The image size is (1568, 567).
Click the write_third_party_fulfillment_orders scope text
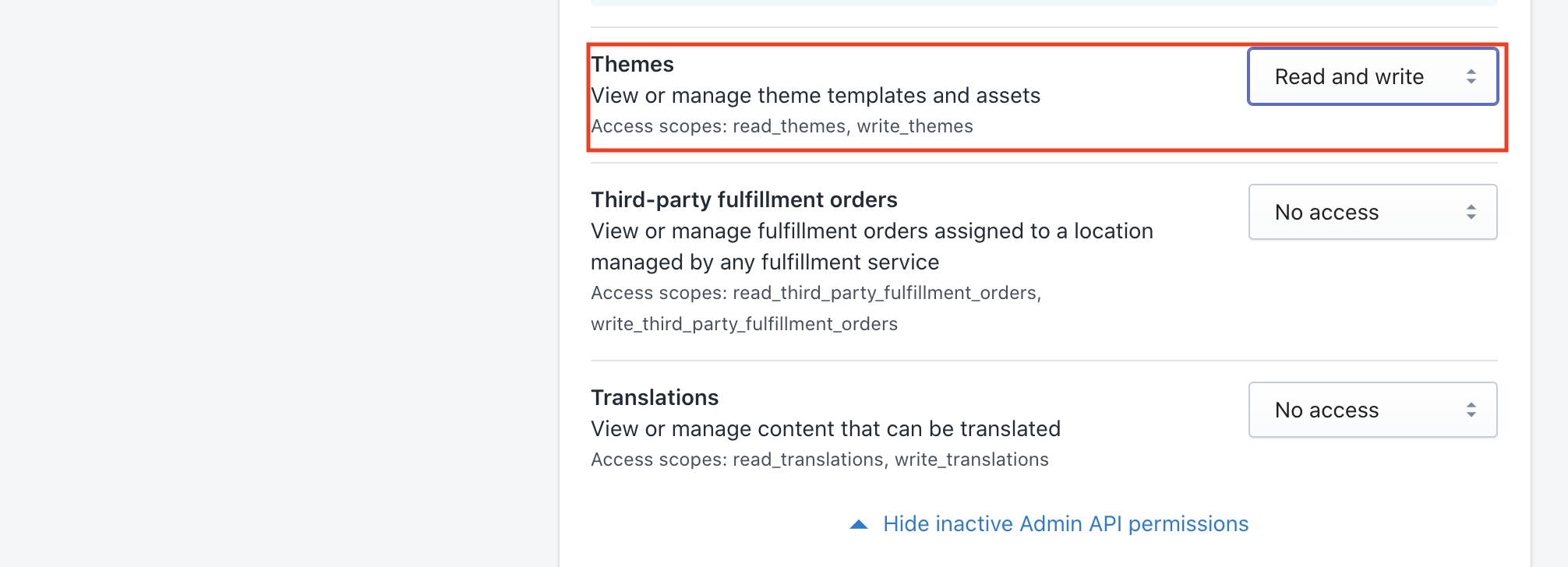pyautogui.click(x=743, y=324)
